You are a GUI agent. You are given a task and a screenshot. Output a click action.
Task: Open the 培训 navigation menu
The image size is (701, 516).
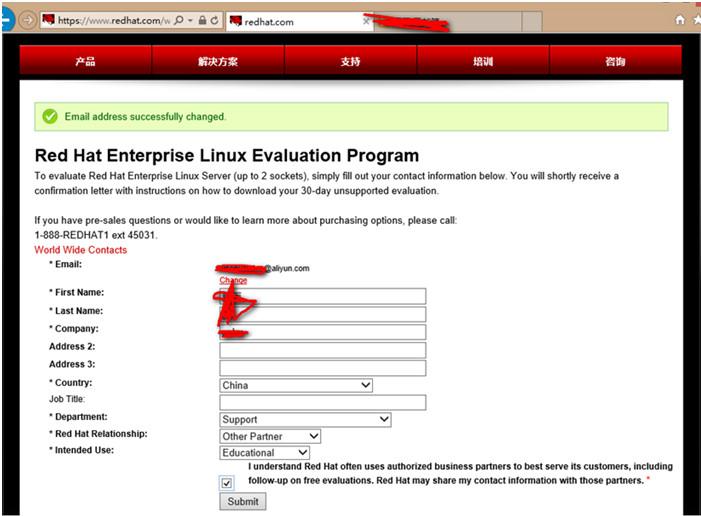tap(483, 61)
